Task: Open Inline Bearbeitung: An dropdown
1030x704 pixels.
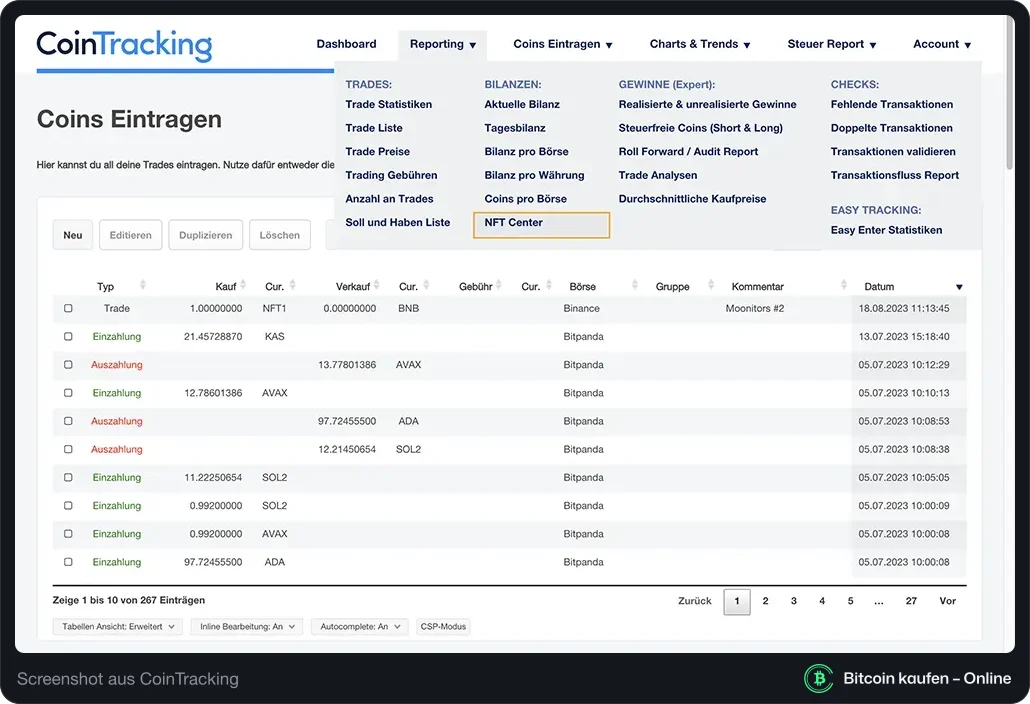Action: tap(247, 627)
